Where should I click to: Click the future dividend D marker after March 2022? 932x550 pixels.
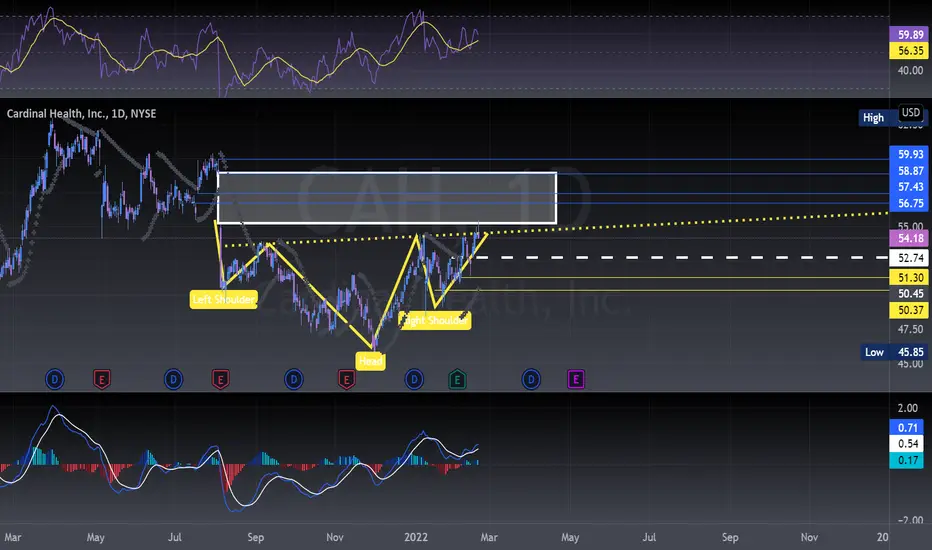pos(531,379)
